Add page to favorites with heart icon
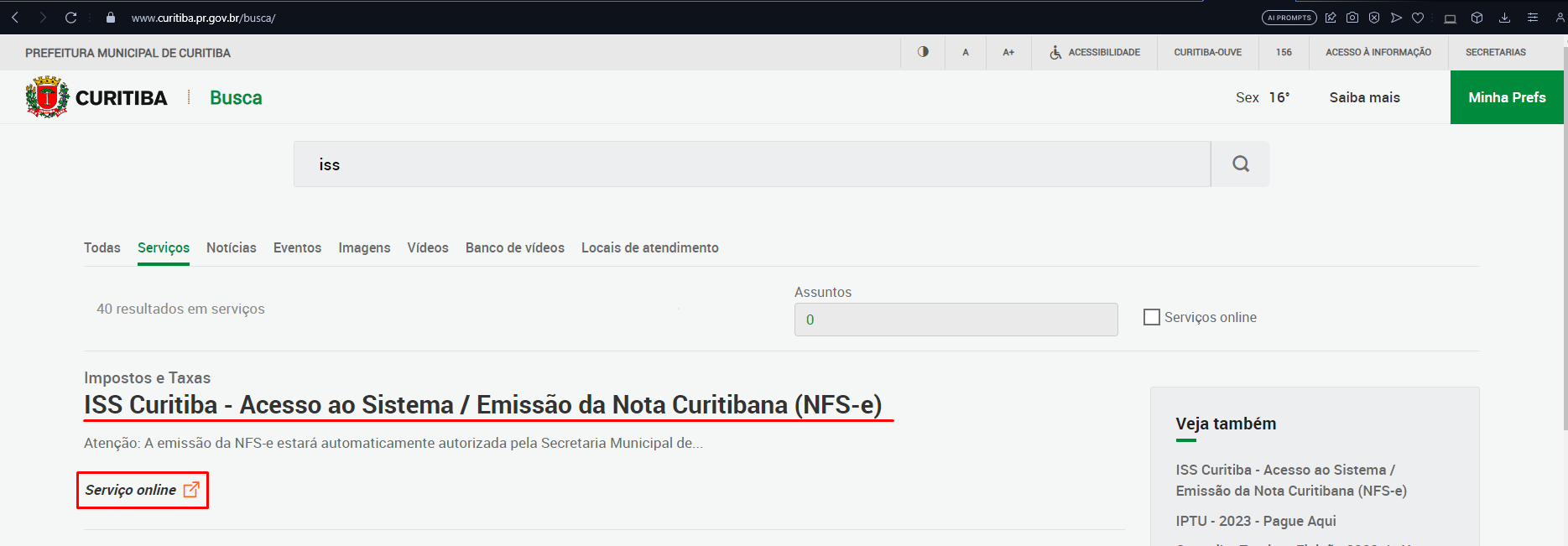This screenshot has height=546, width=1568. pyautogui.click(x=1418, y=18)
